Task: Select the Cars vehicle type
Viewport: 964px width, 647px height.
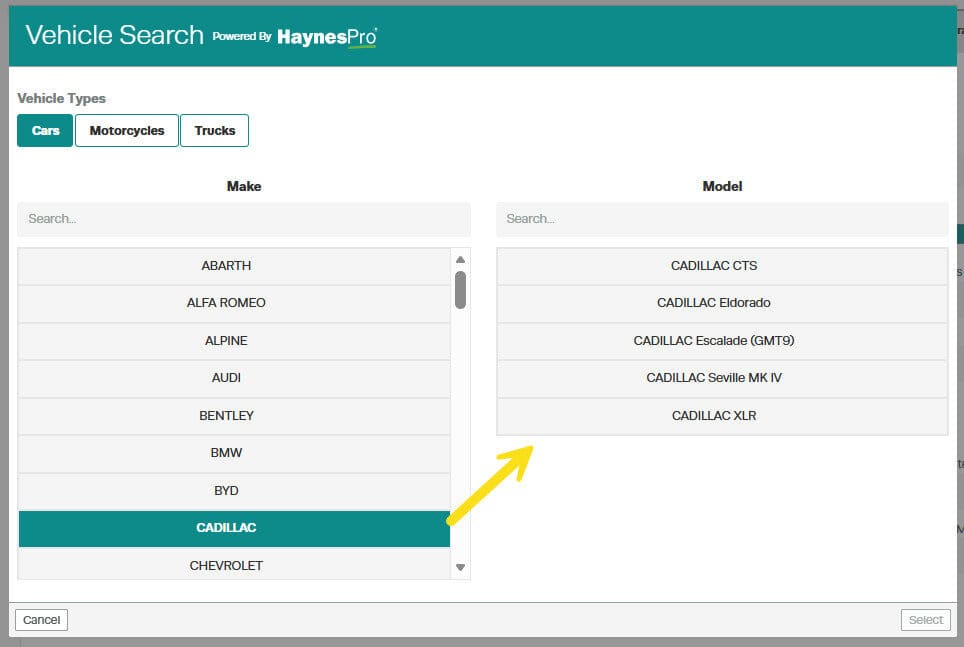Action: tap(45, 130)
